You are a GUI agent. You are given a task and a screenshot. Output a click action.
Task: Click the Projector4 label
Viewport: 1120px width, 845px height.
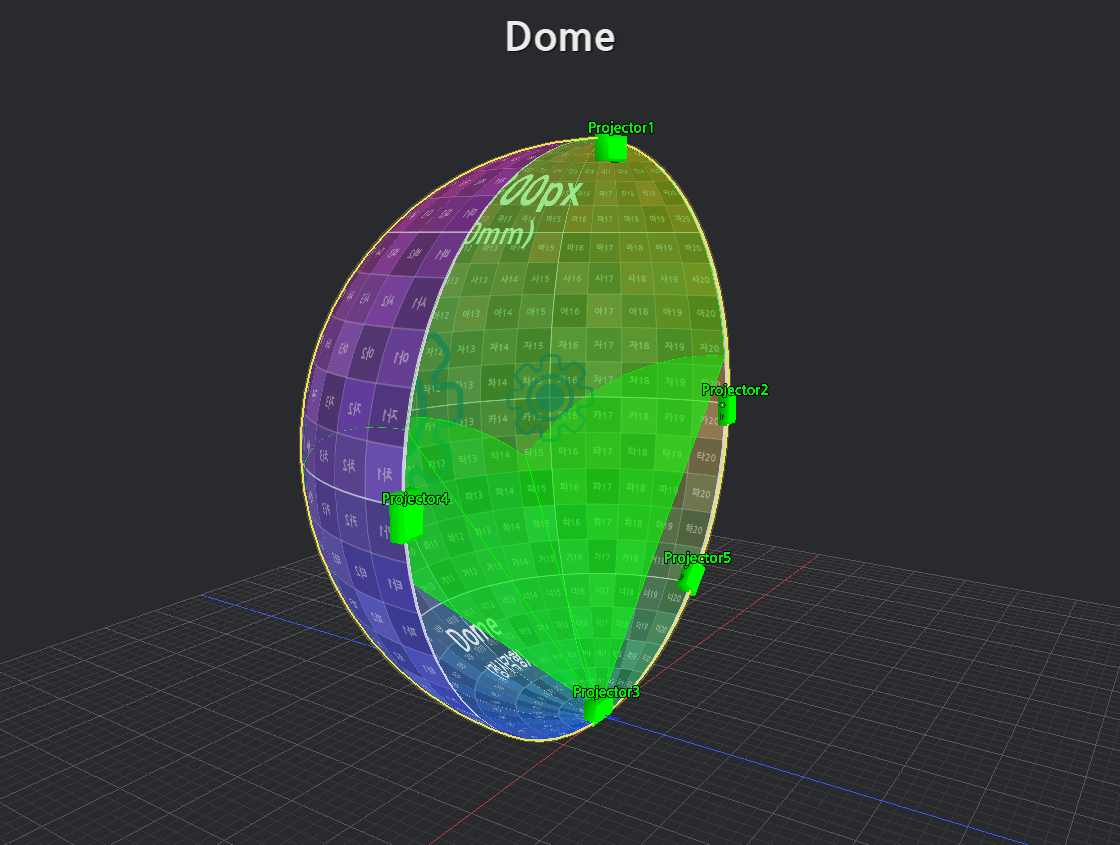[x=415, y=498]
